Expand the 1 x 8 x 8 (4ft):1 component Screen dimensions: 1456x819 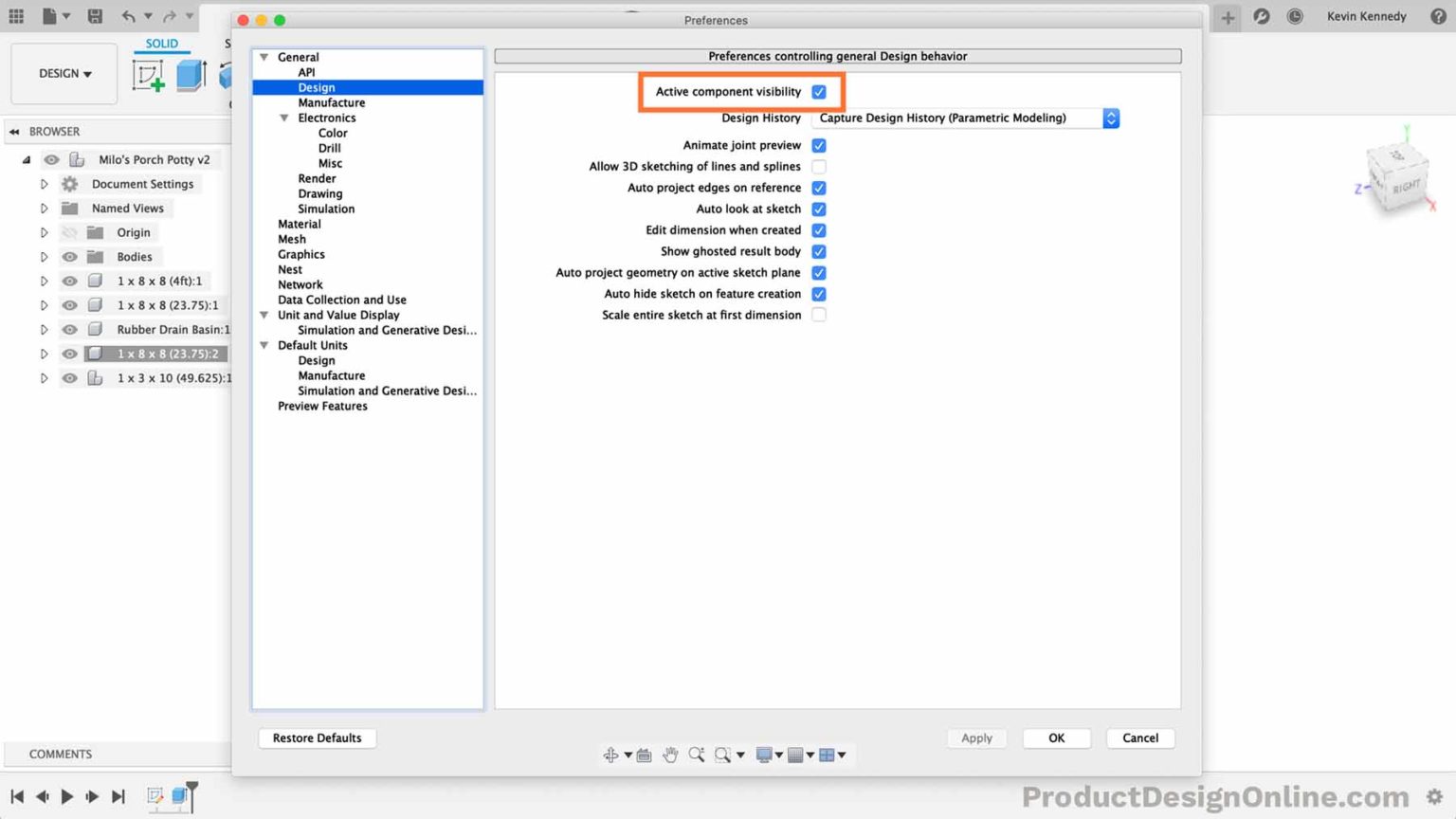(44, 281)
